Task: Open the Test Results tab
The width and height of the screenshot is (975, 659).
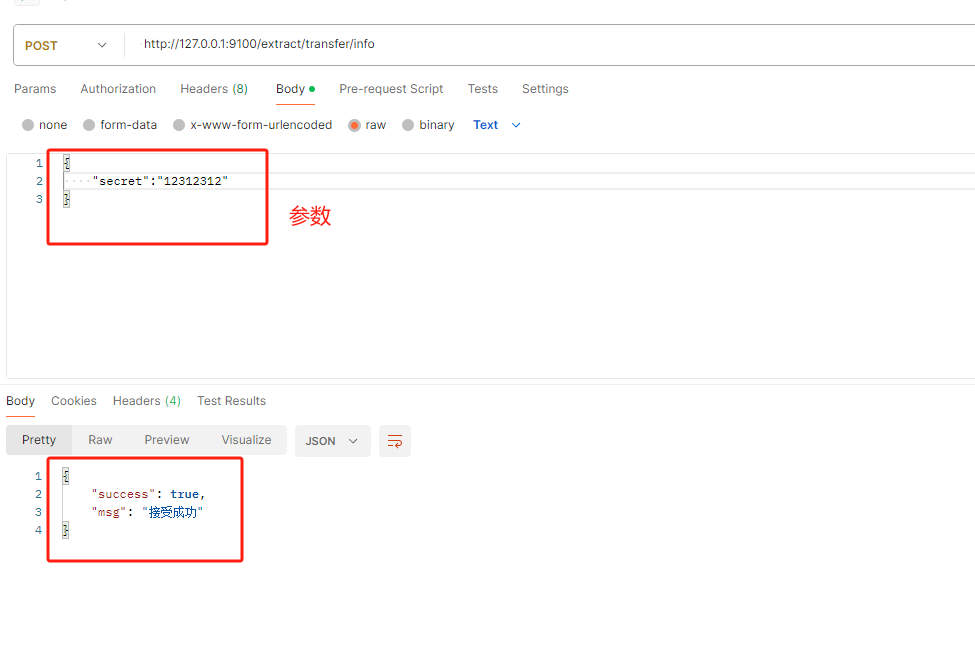Action: (x=231, y=401)
